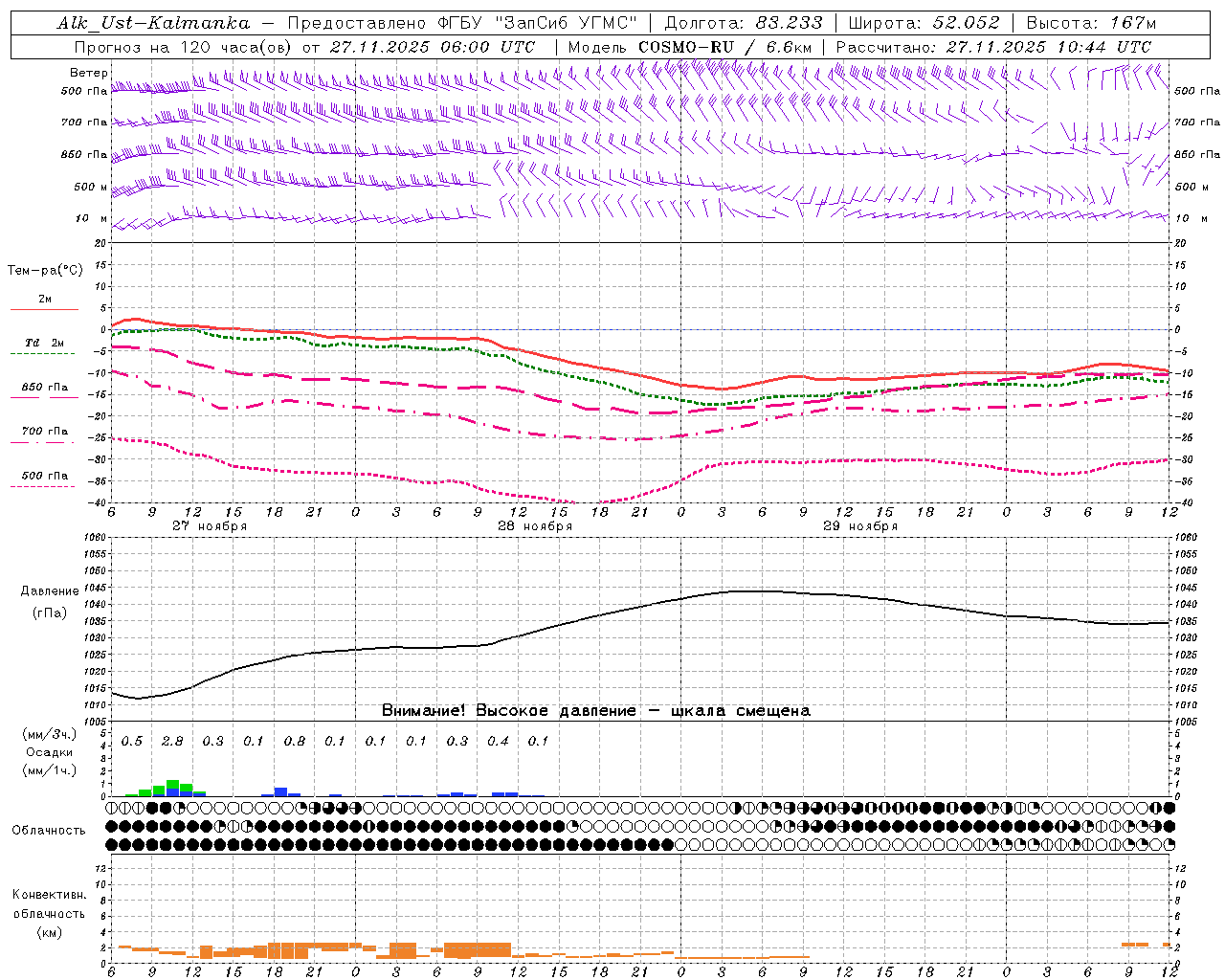
Task: Click the longitude value Долгота: 83.233
Action: pos(743,23)
